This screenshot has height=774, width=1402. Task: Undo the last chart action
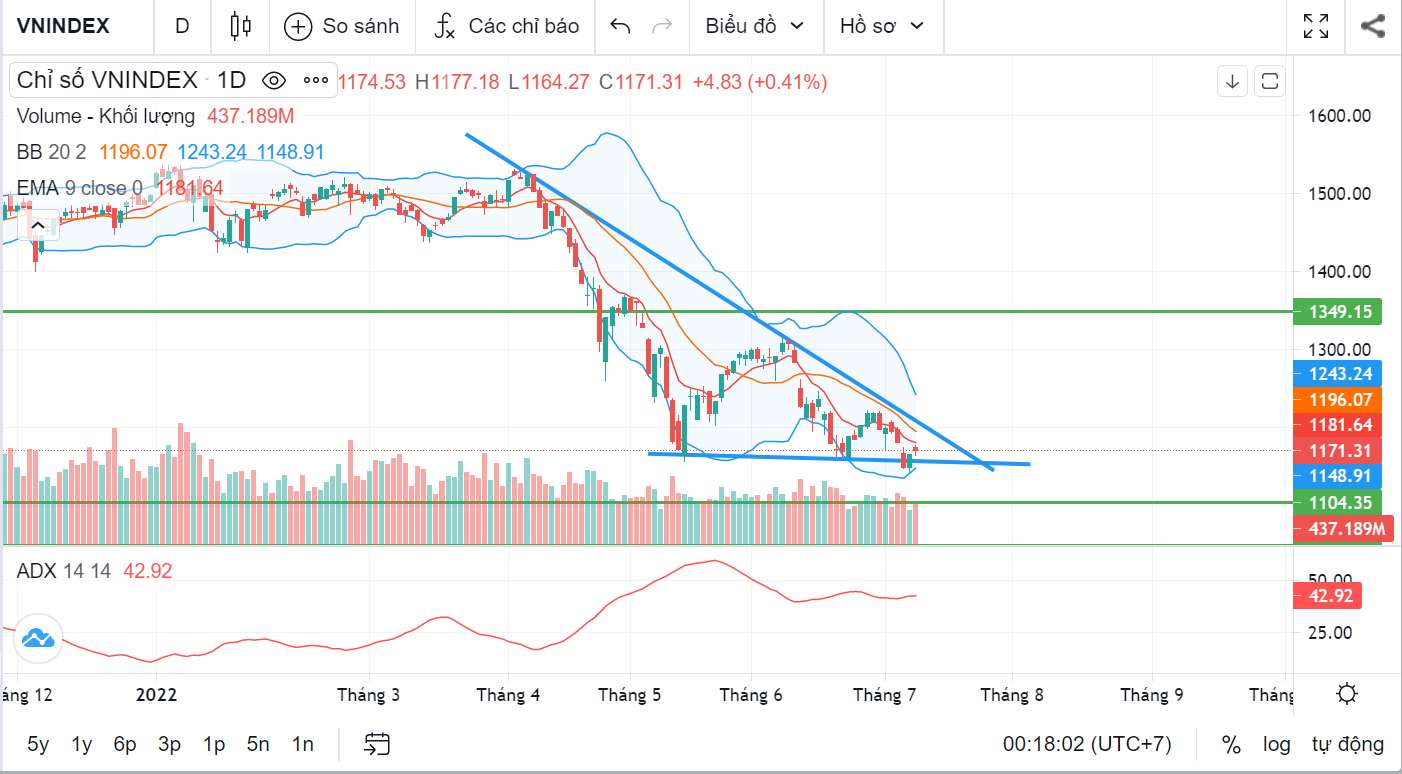tap(620, 26)
